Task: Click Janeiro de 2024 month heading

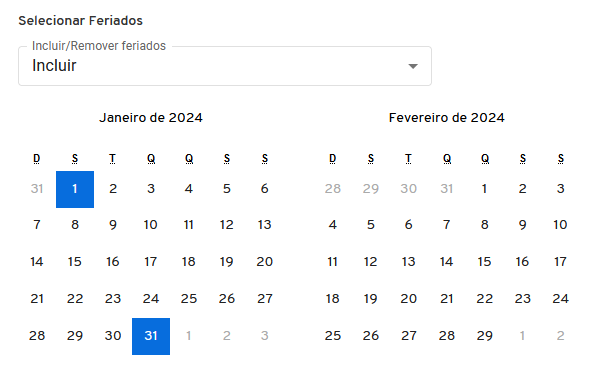Action: (x=151, y=118)
